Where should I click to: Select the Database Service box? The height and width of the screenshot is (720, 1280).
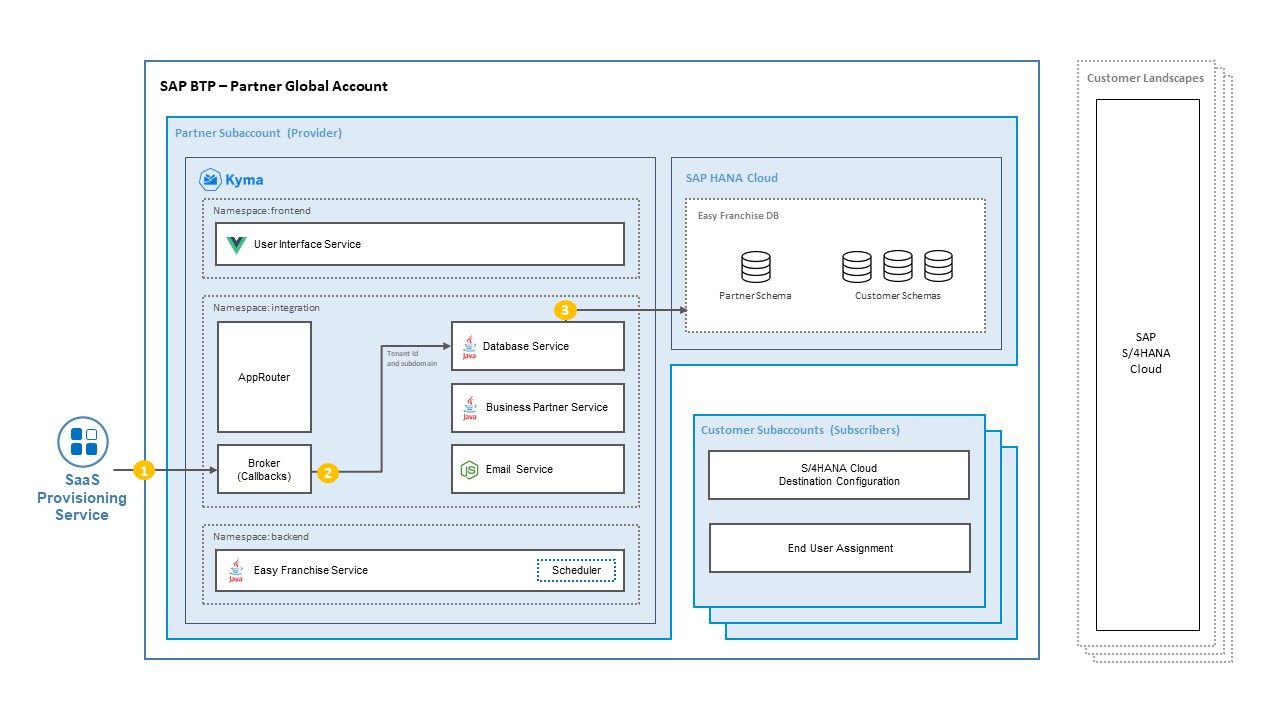[538, 346]
